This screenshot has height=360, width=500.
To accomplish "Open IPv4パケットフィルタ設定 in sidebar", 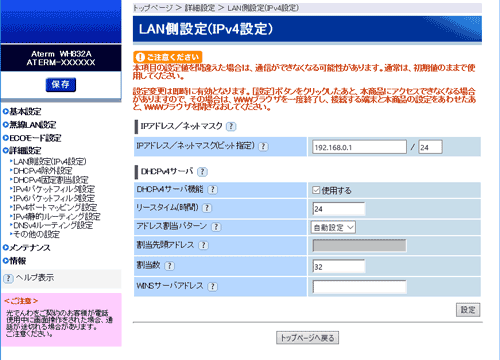I will click(x=54, y=189).
